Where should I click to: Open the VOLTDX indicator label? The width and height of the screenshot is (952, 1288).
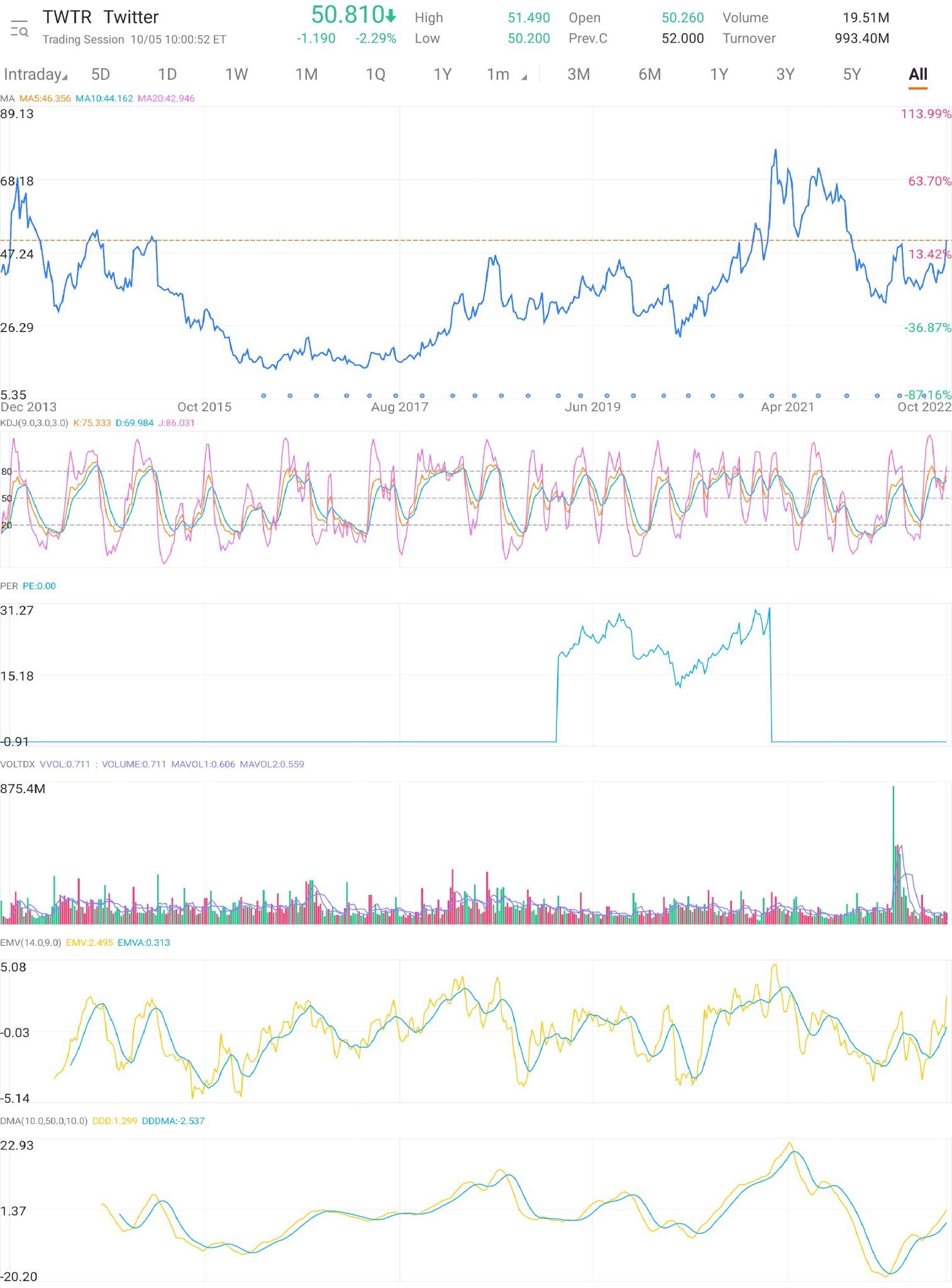(18, 764)
